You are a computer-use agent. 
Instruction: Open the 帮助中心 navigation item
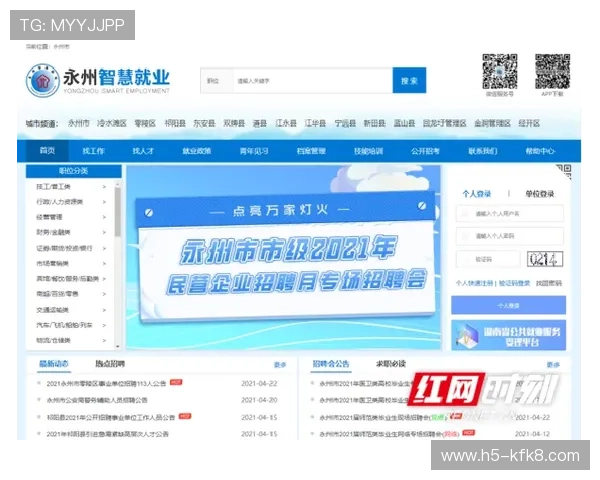[540, 151]
